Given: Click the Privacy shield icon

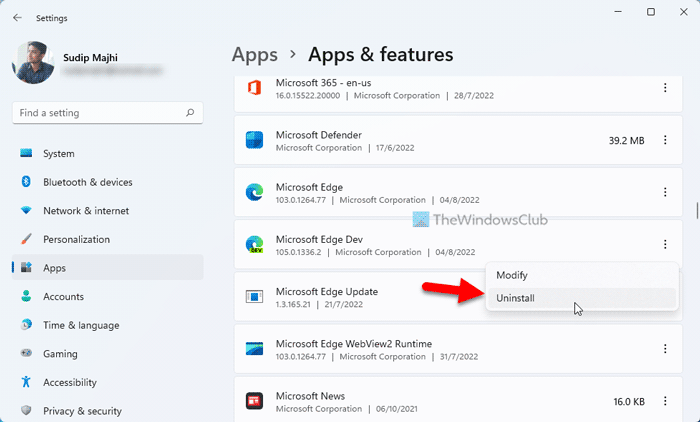Looking at the screenshot, I should pyautogui.click(x=26, y=410).
